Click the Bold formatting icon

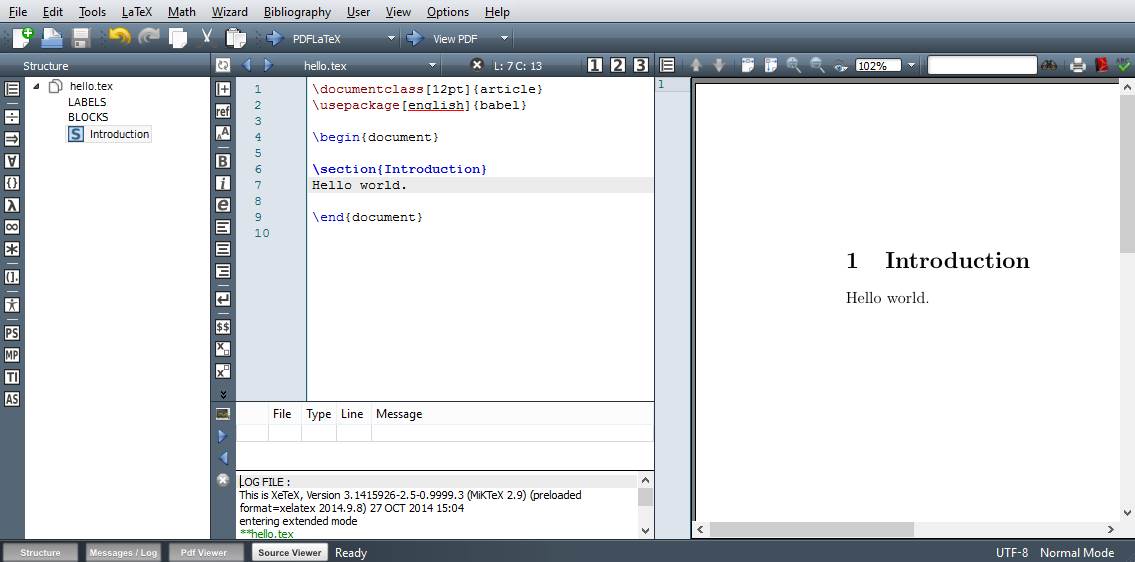223,161
